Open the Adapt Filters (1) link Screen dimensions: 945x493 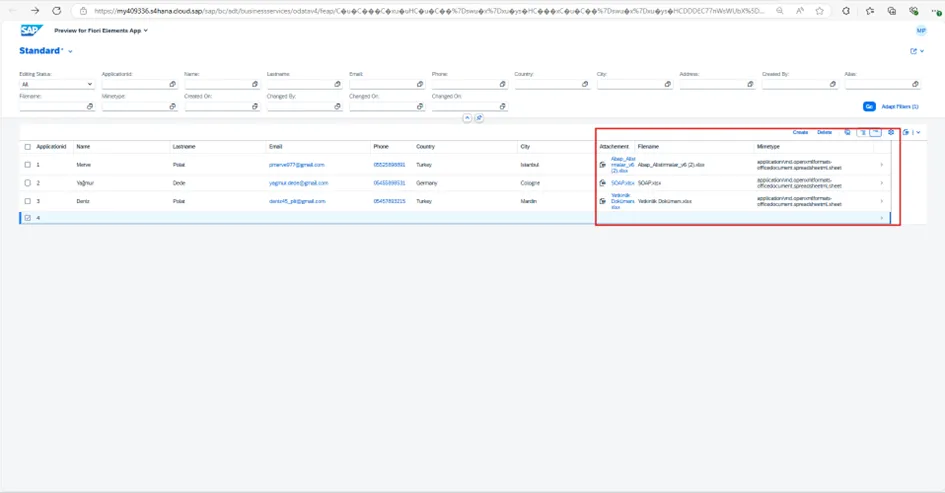[x=899, y=106]
